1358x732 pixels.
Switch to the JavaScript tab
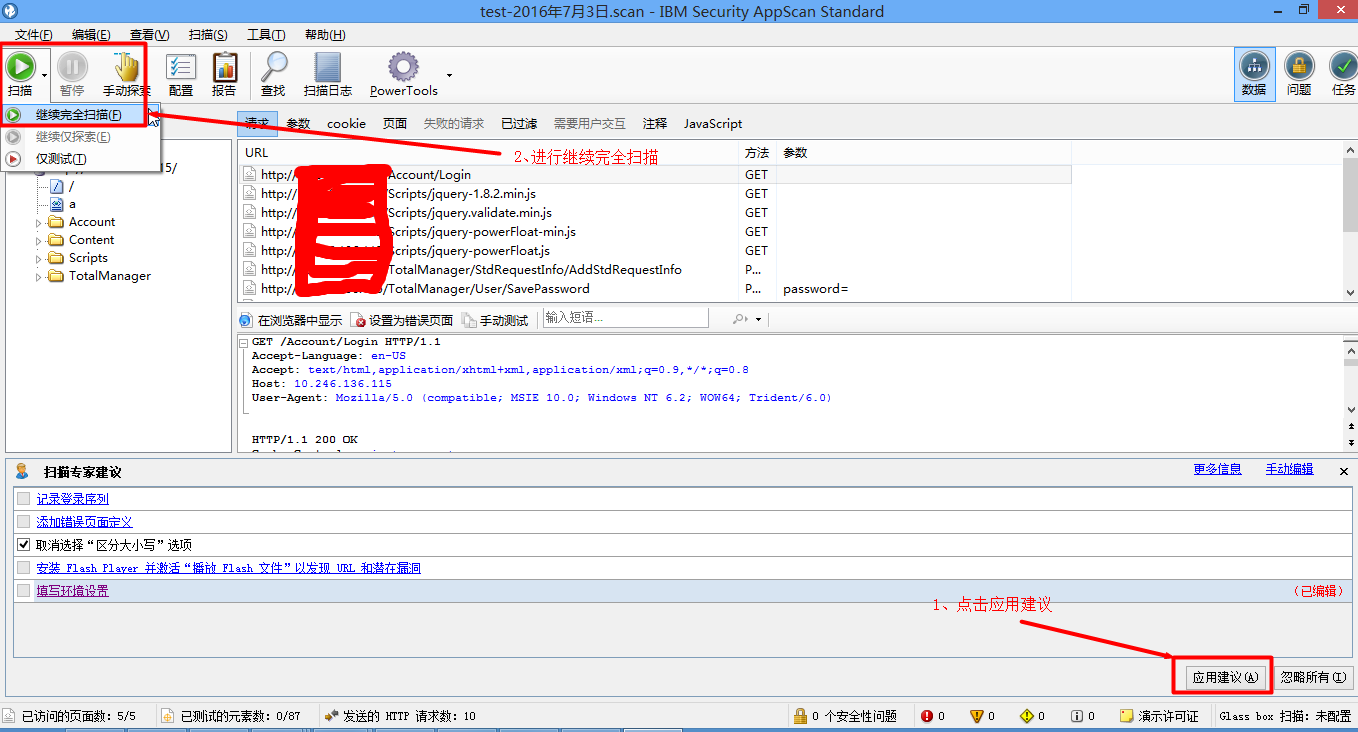(x=713, y=124)
